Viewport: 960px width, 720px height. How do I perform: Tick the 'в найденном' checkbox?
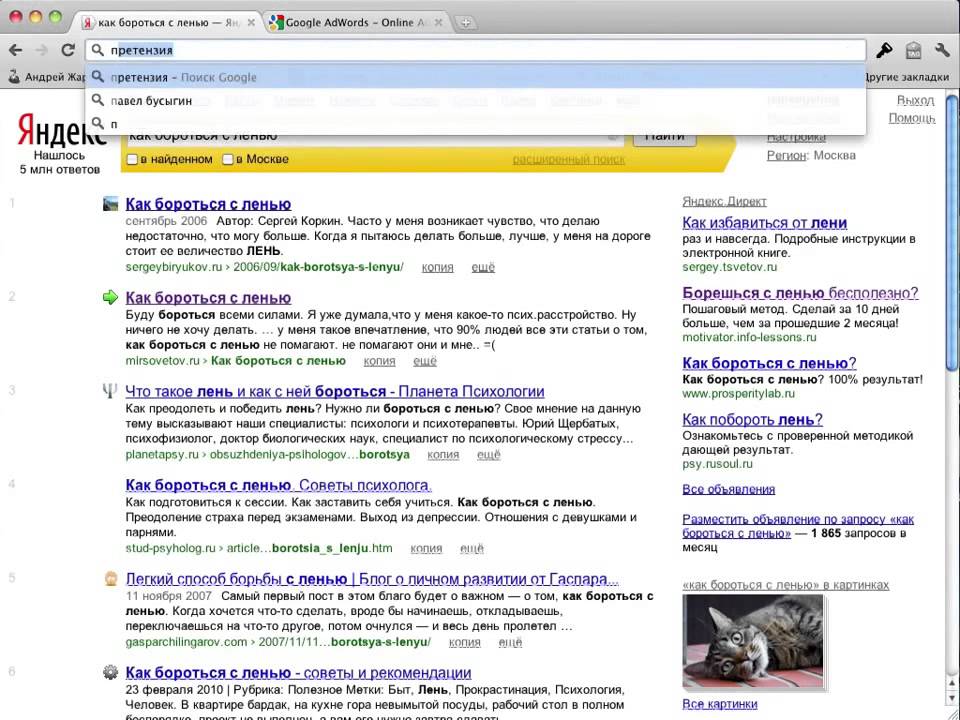pos(132,159)
